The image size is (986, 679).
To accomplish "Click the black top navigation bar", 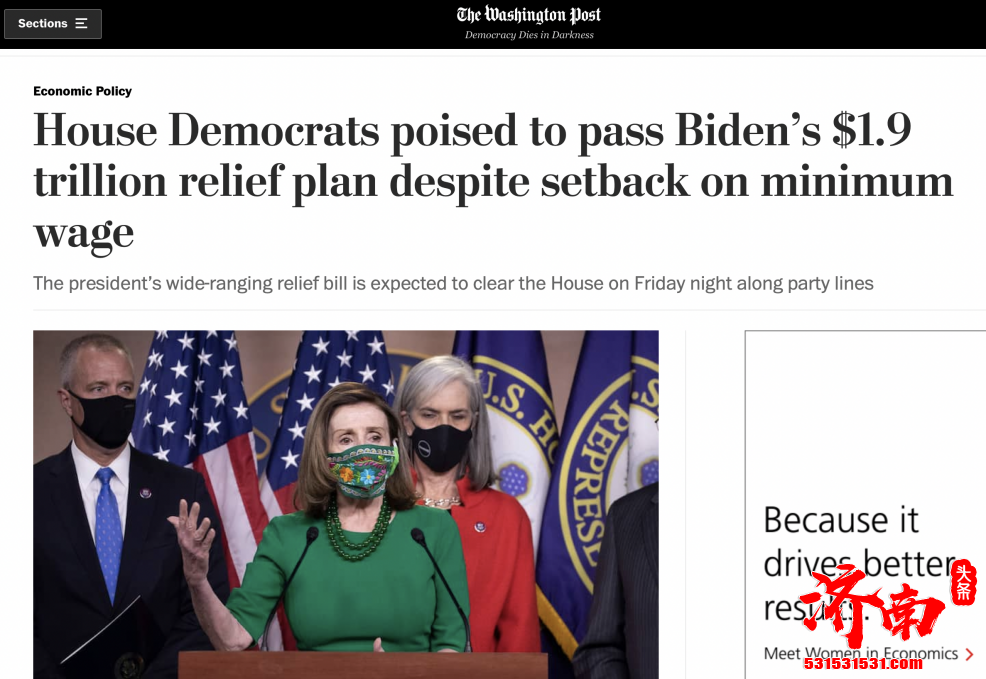I will click(x=493, y=24).
